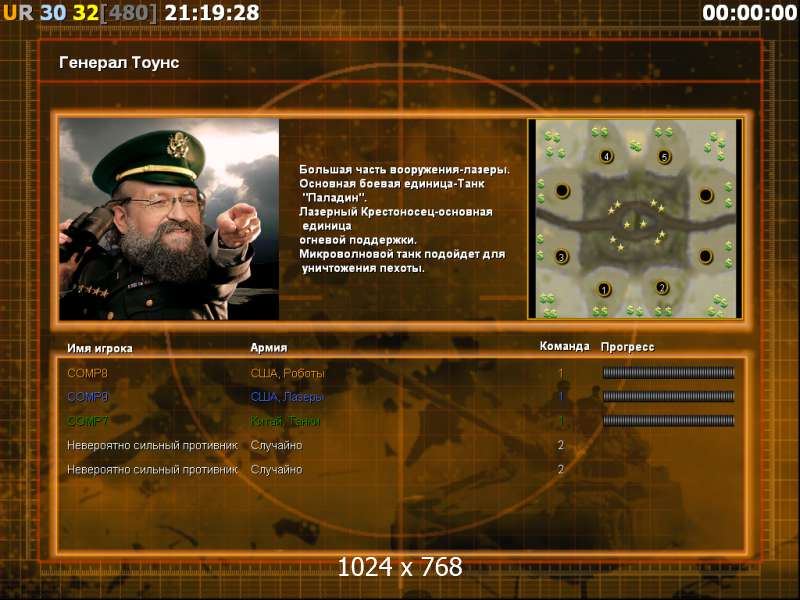Image resolution: width=800 pixels, height=600 pixels.
Task: Select start position 5 on the minimap
Action: (664, 156)
